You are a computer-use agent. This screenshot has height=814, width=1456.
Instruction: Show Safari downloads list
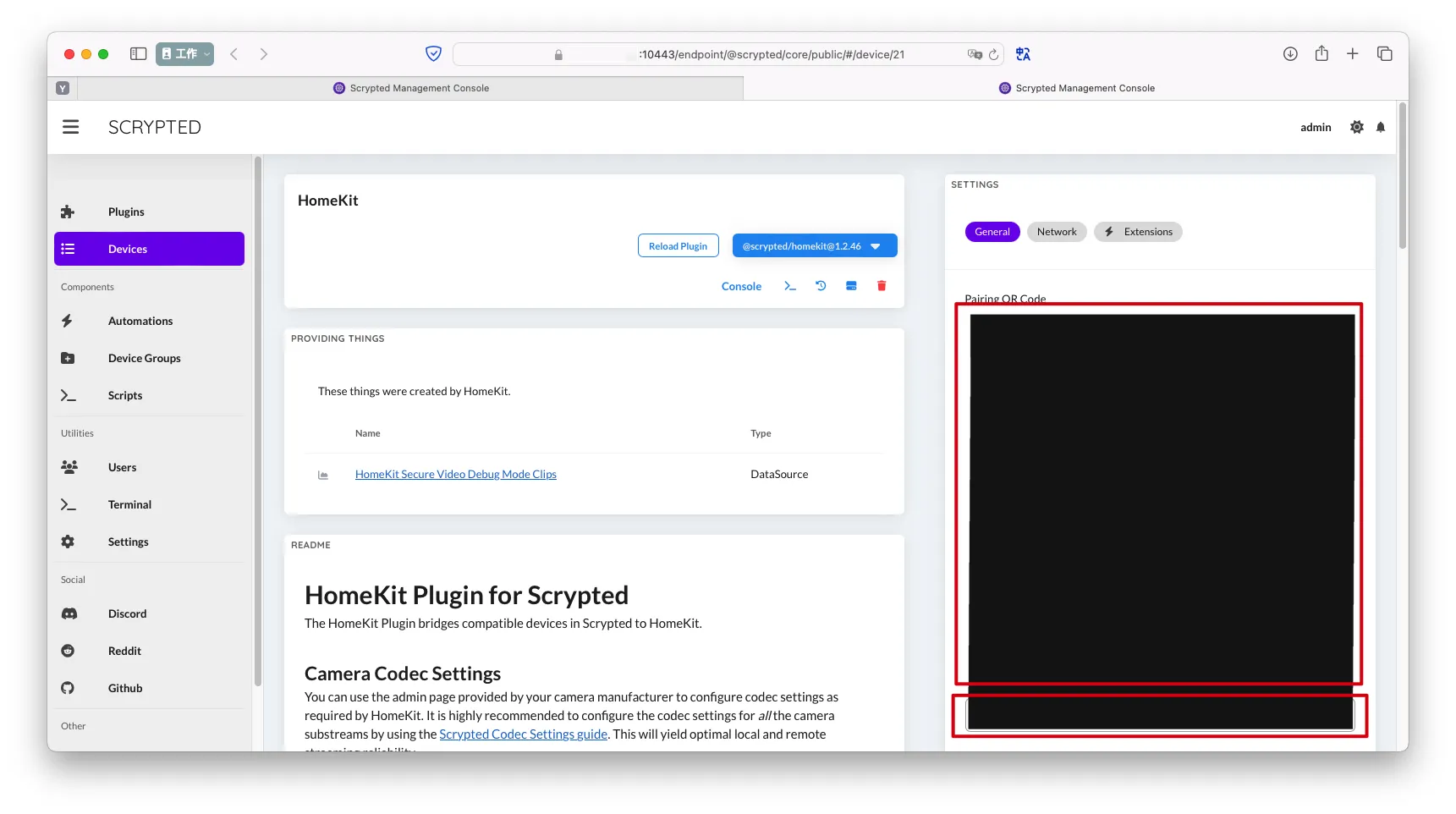tap(1290, 54)
